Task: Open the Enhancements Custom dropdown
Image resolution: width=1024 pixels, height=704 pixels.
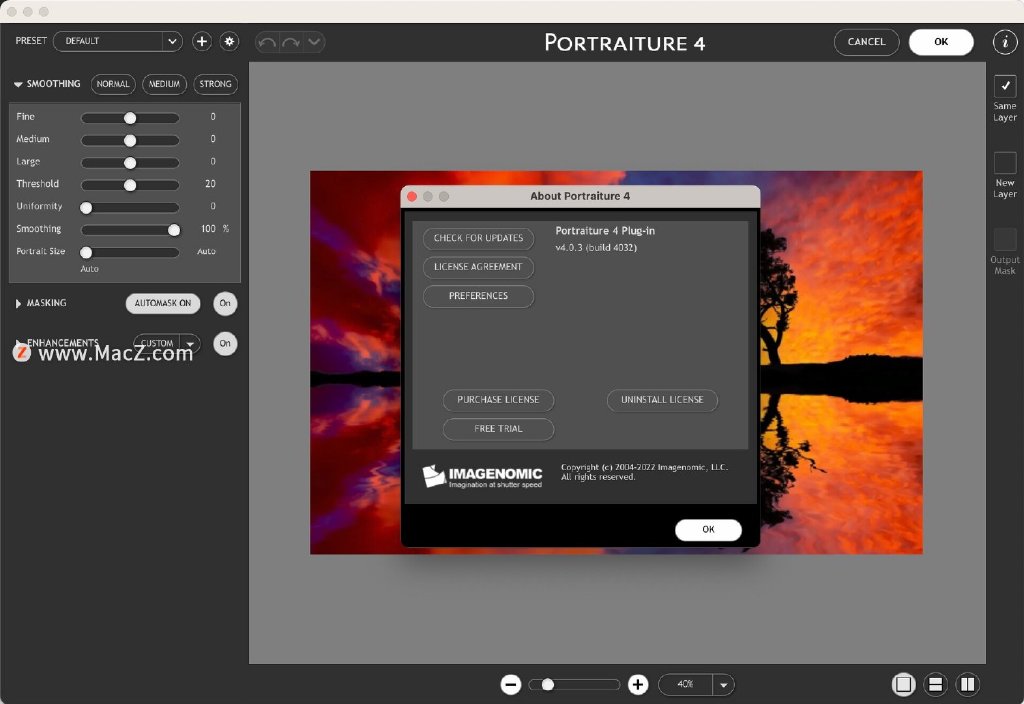Action: coord(167,343)
